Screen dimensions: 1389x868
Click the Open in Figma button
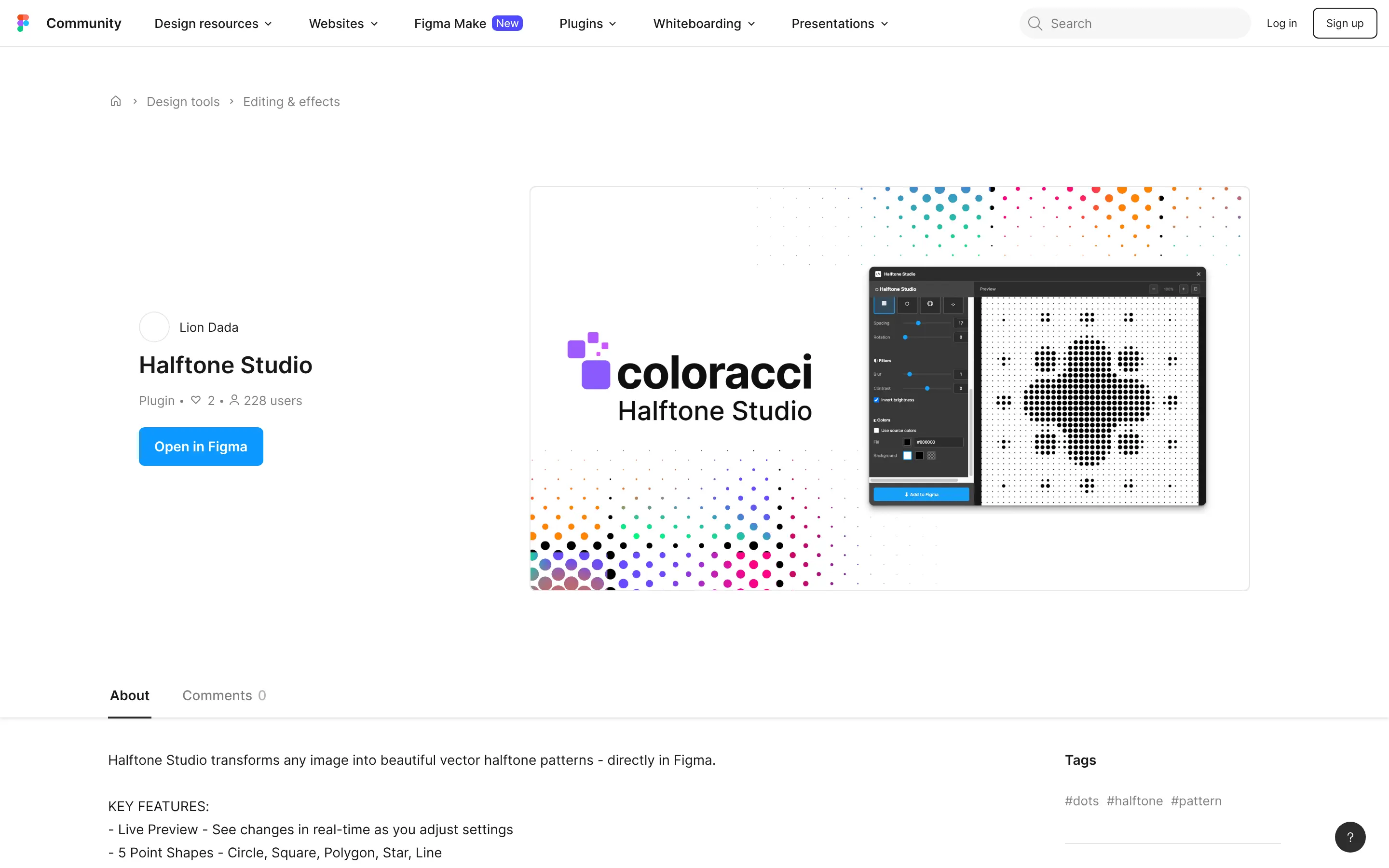pos(201,446)
